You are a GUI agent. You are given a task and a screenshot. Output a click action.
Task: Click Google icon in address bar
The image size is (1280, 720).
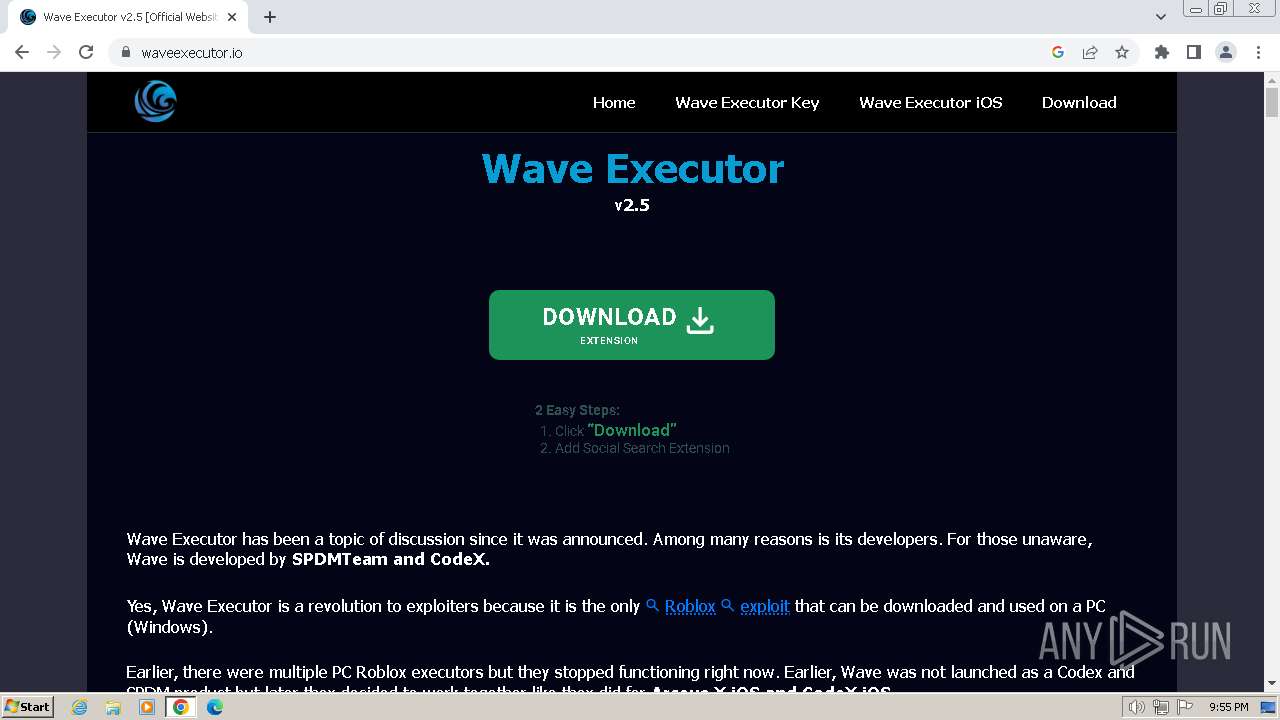pyautogui.click(x=1058, y=52)
